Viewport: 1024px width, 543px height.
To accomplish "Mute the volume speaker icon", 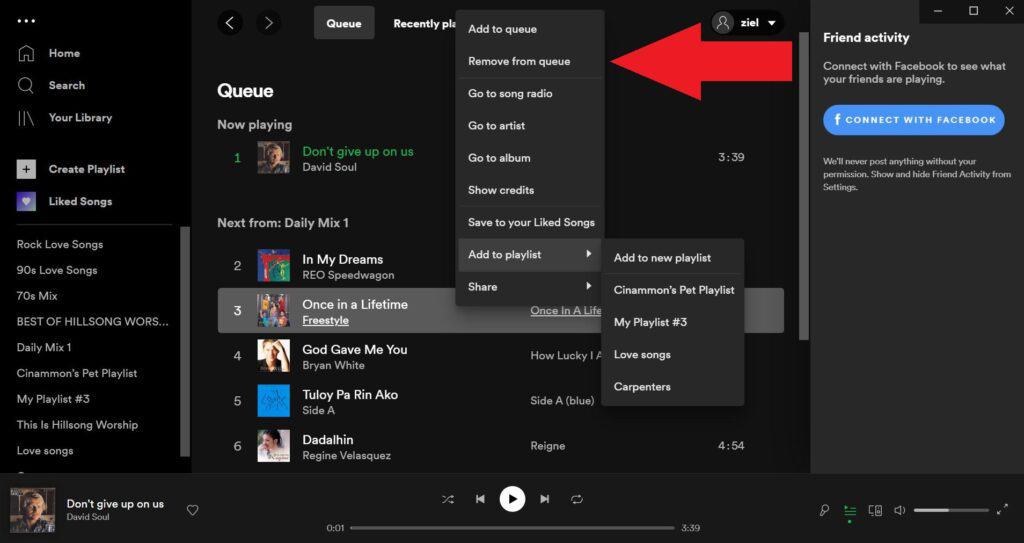I will 900,510.
